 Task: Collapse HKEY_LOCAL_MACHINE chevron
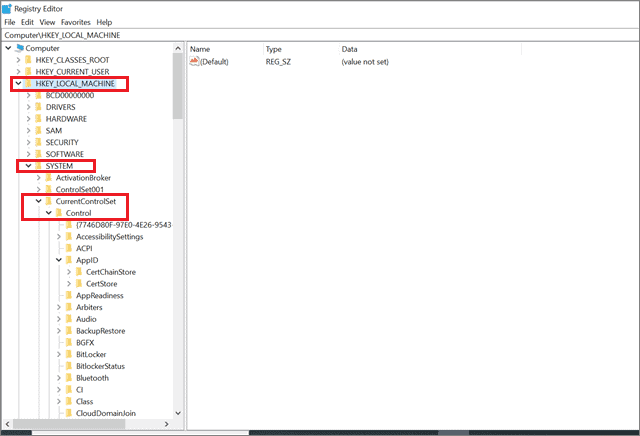point(18,83)
